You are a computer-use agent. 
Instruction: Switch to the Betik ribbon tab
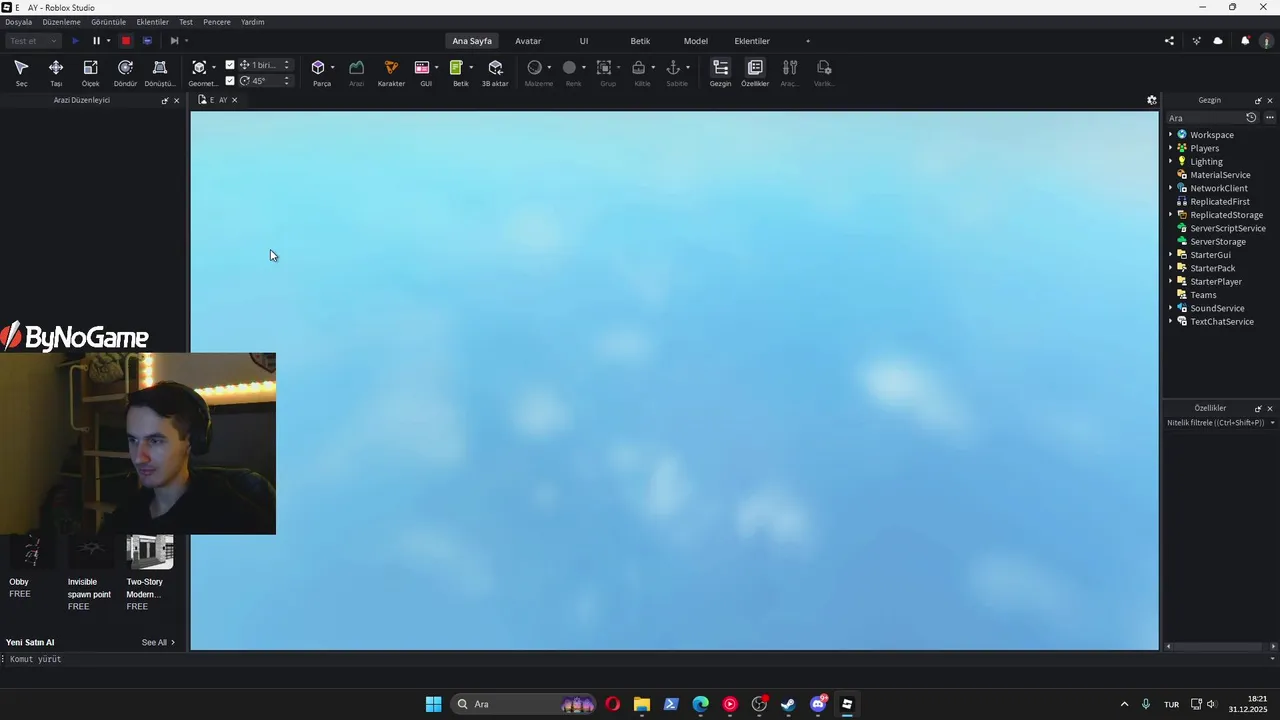coord(640,41)
